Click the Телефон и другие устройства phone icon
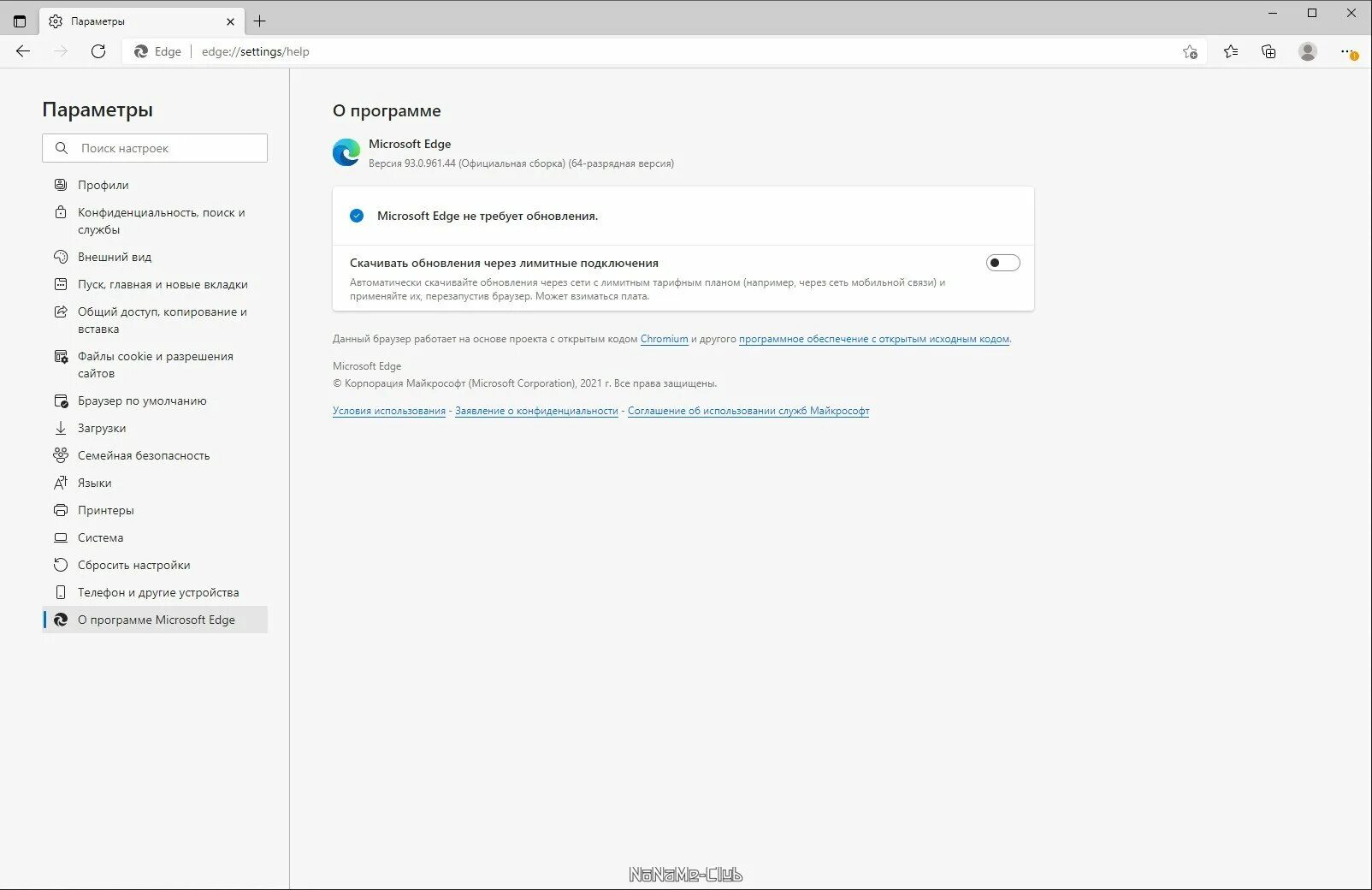Viewport: 1372px width, 890px height. 61,592
